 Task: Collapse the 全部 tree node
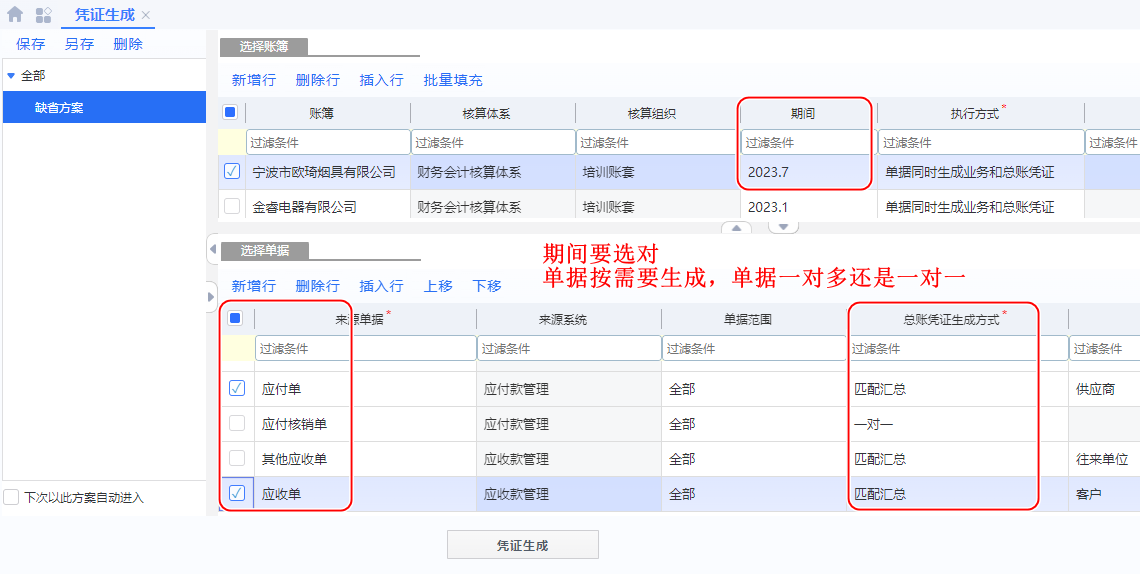pos(11,76)
